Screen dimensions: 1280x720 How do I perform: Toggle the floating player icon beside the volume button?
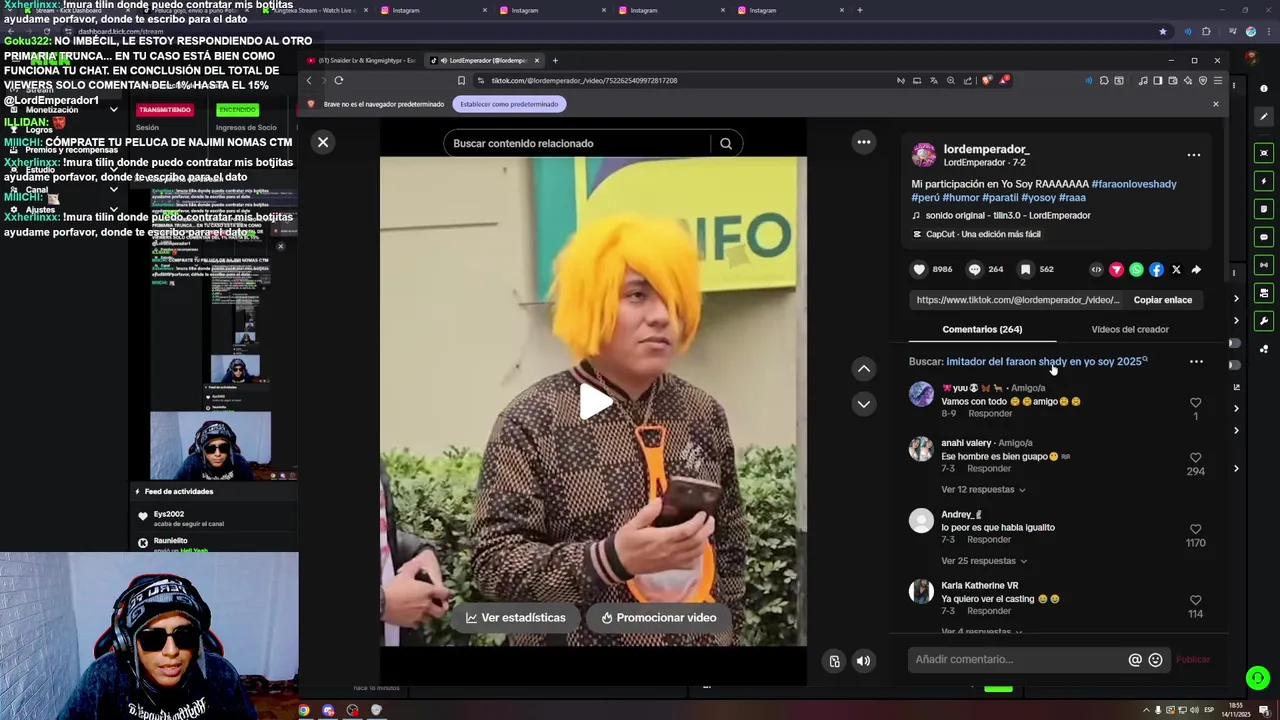tap(835, 660)
